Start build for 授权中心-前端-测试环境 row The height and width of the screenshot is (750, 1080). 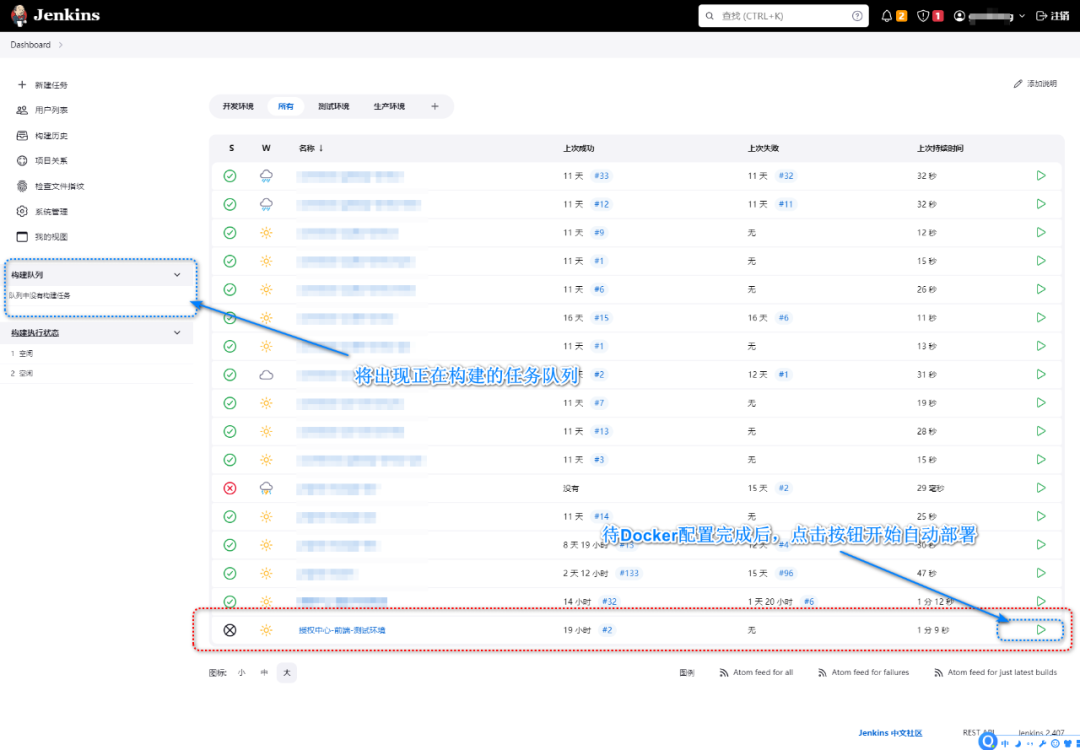click(1041, 629)
